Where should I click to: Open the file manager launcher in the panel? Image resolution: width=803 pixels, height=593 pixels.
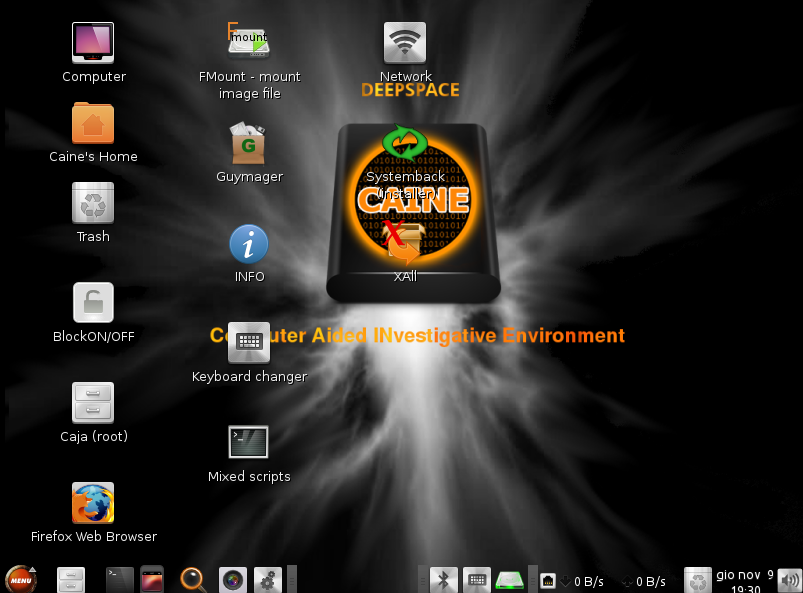[x=71, y=580]
